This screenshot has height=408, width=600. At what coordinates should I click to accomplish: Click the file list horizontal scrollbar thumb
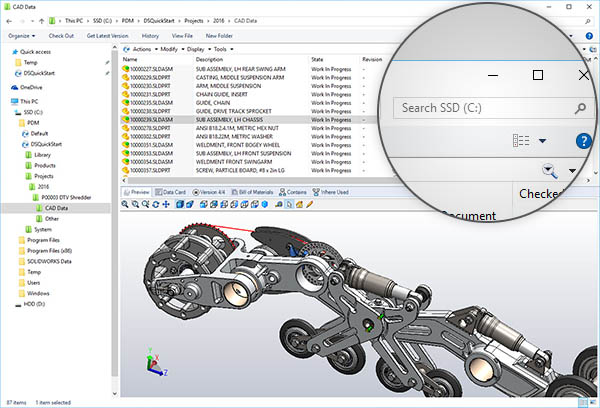(x=260, y=180)
